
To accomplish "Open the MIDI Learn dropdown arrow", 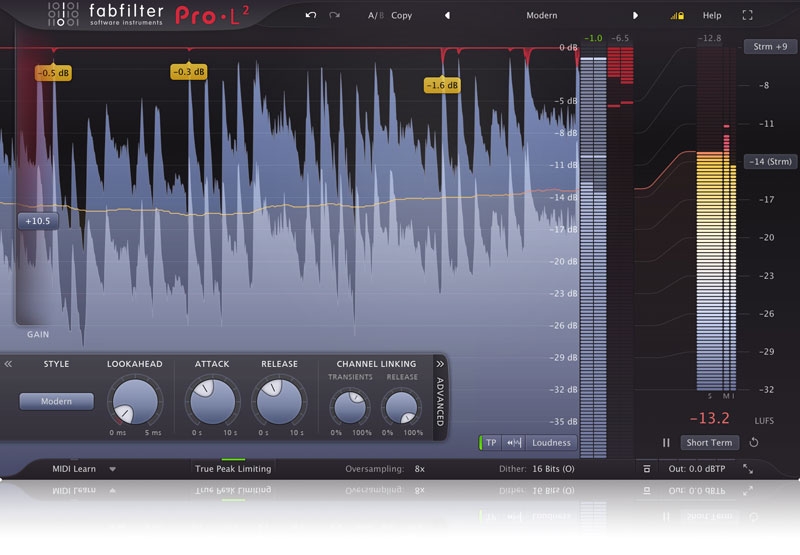I will pos(113,468).
